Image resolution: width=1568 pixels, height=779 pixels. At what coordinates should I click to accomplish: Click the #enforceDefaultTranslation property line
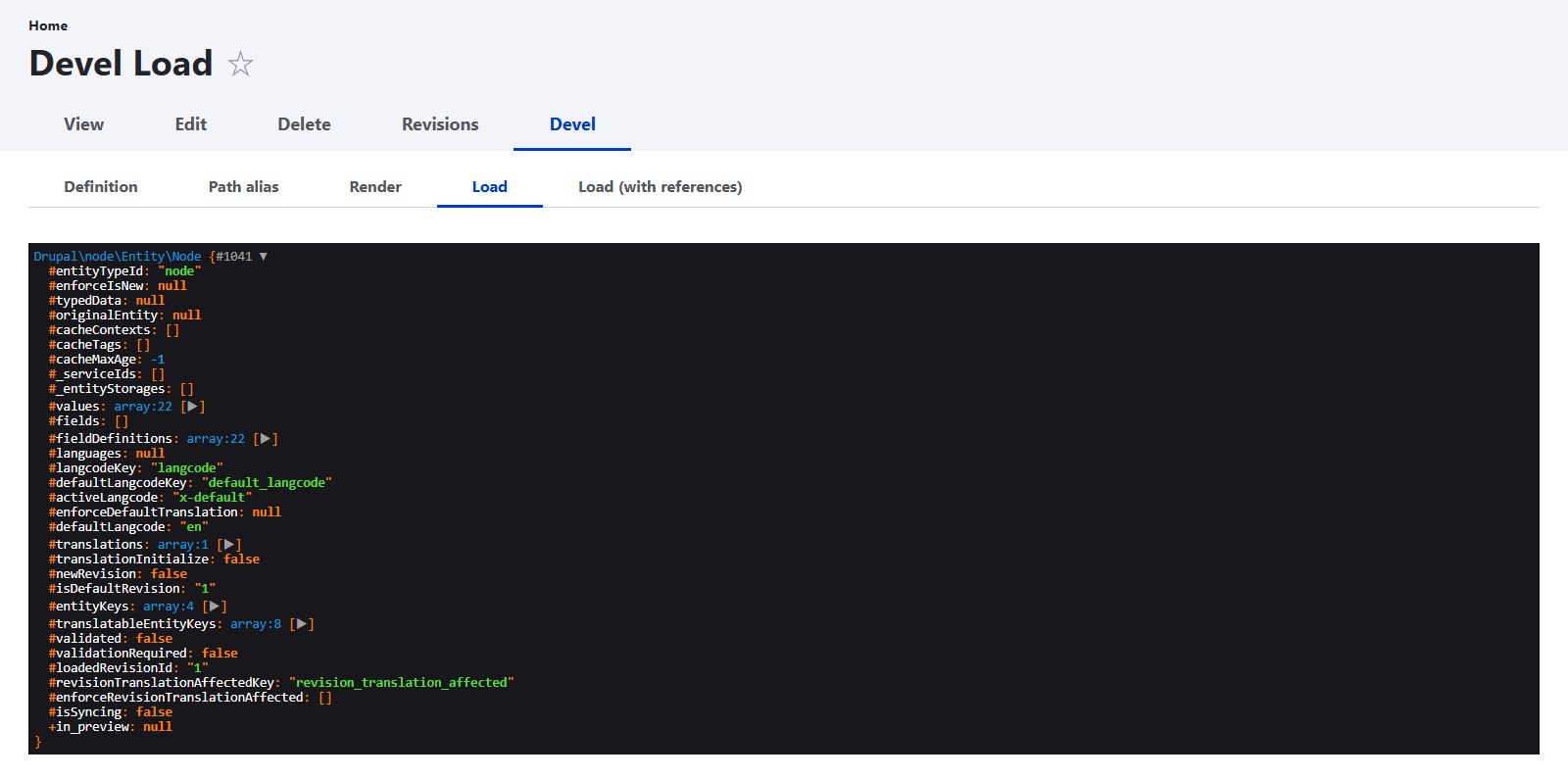[165, 512]
